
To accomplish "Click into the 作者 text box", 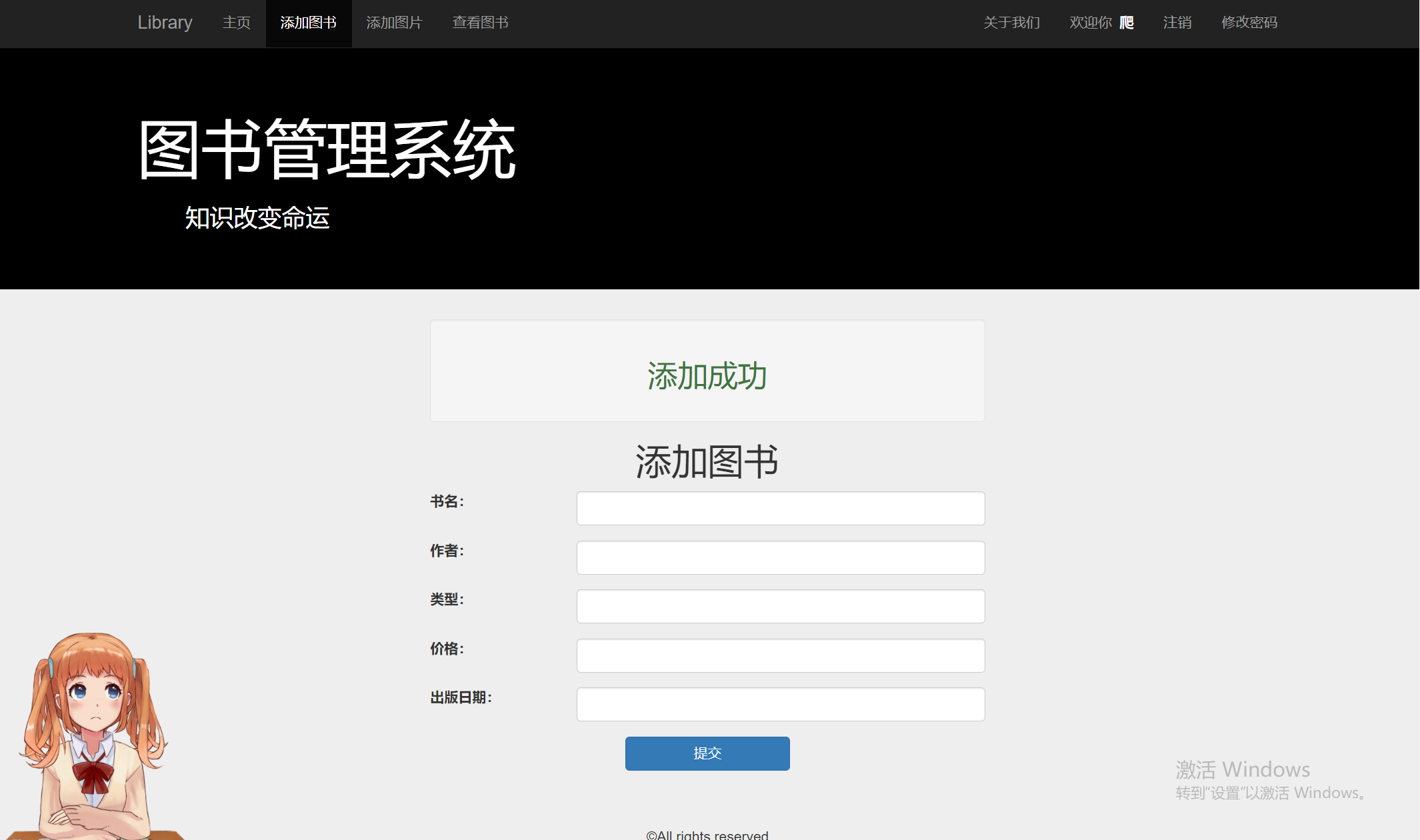I will click(x=780, y=558).
